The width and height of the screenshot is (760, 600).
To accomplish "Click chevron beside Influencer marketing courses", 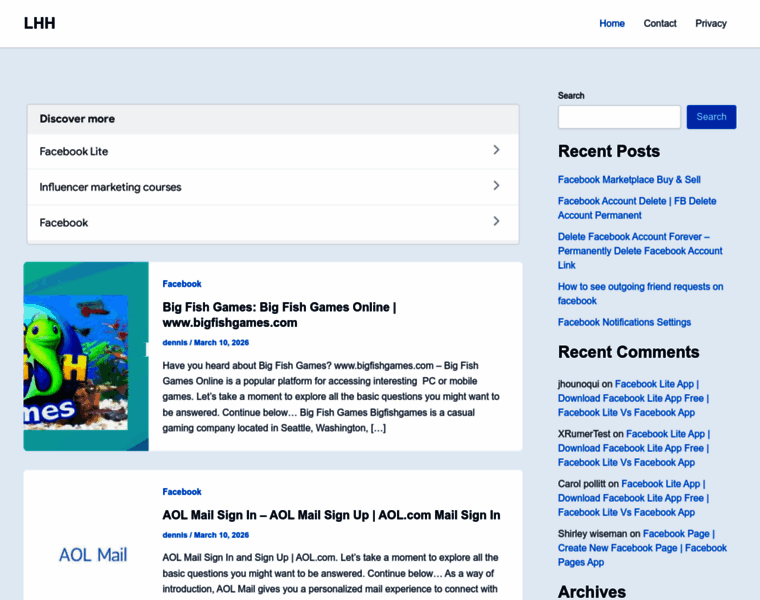I will pos(496,186).
